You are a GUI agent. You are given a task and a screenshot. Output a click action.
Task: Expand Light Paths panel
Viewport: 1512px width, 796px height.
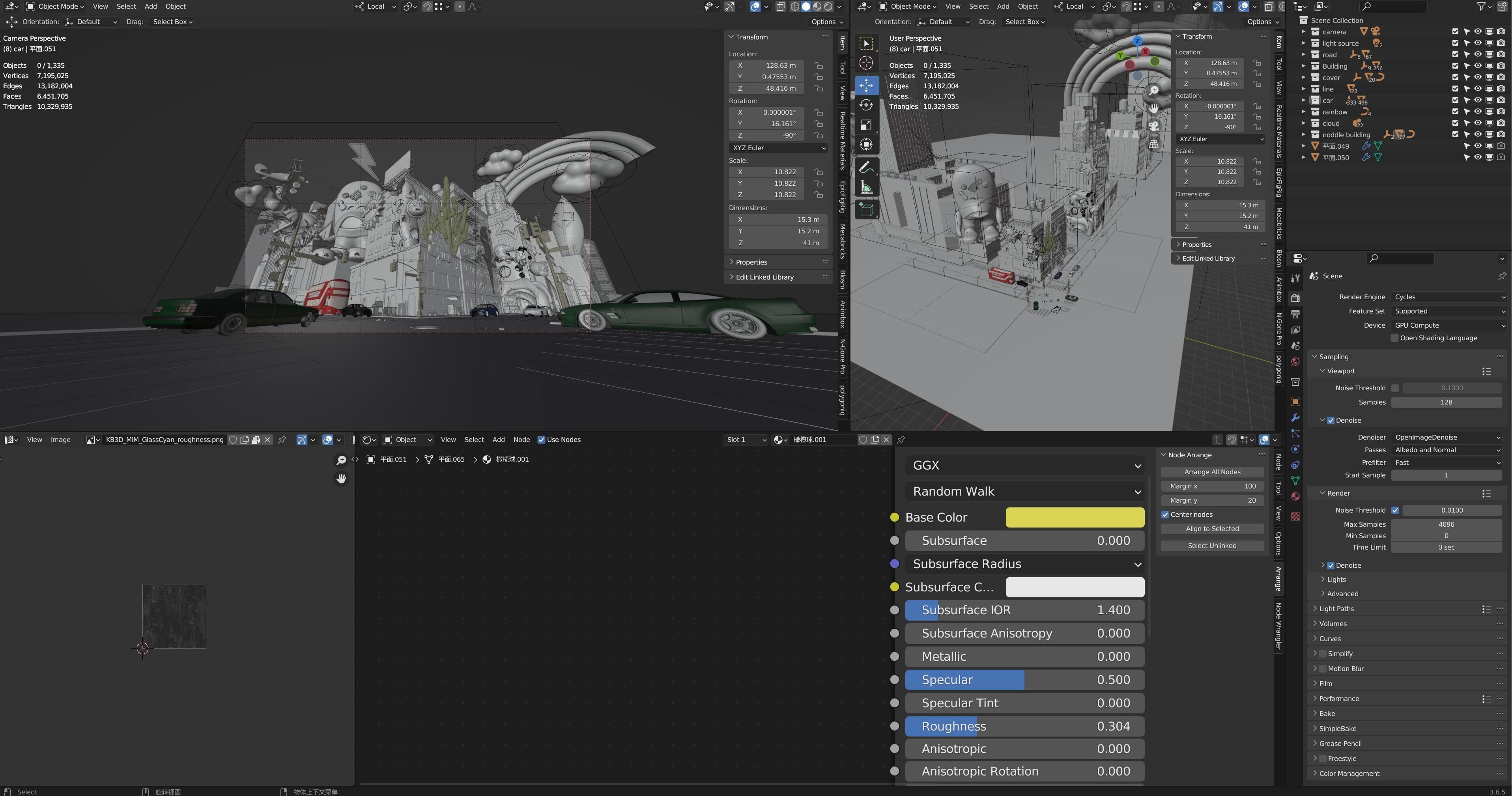(x=1336, y=609)
